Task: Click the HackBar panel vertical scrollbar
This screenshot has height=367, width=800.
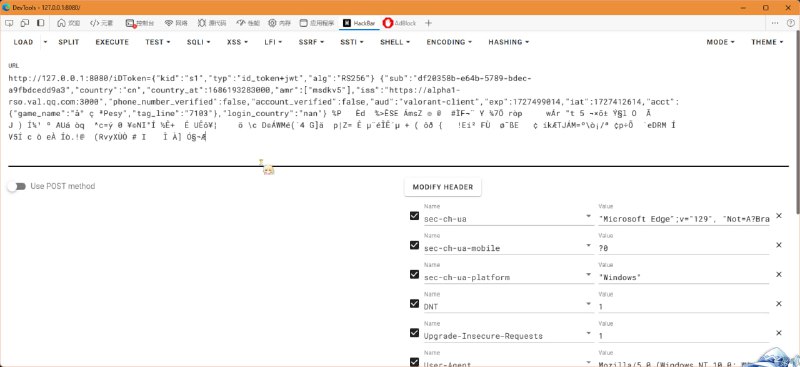Action: pyautogui.click(x=797, y=123)
